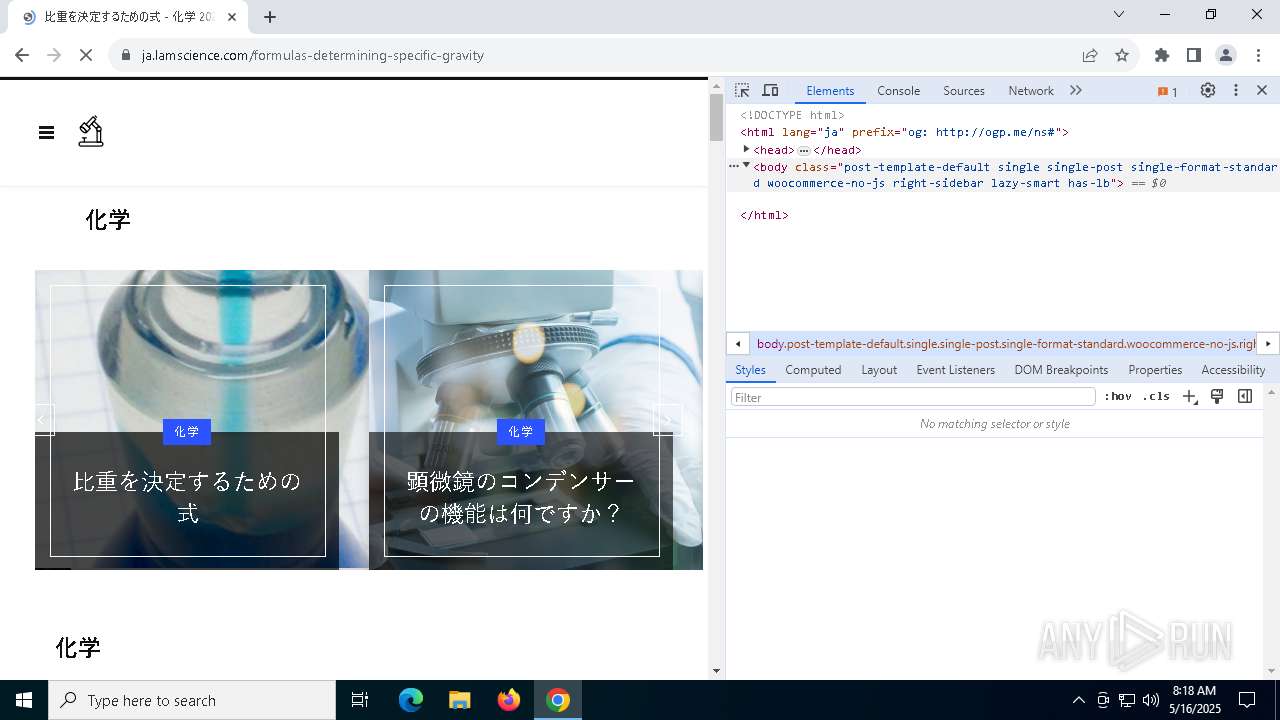Open the Properties tab
The image size is (1280, 720).
tap(1155, 369)
